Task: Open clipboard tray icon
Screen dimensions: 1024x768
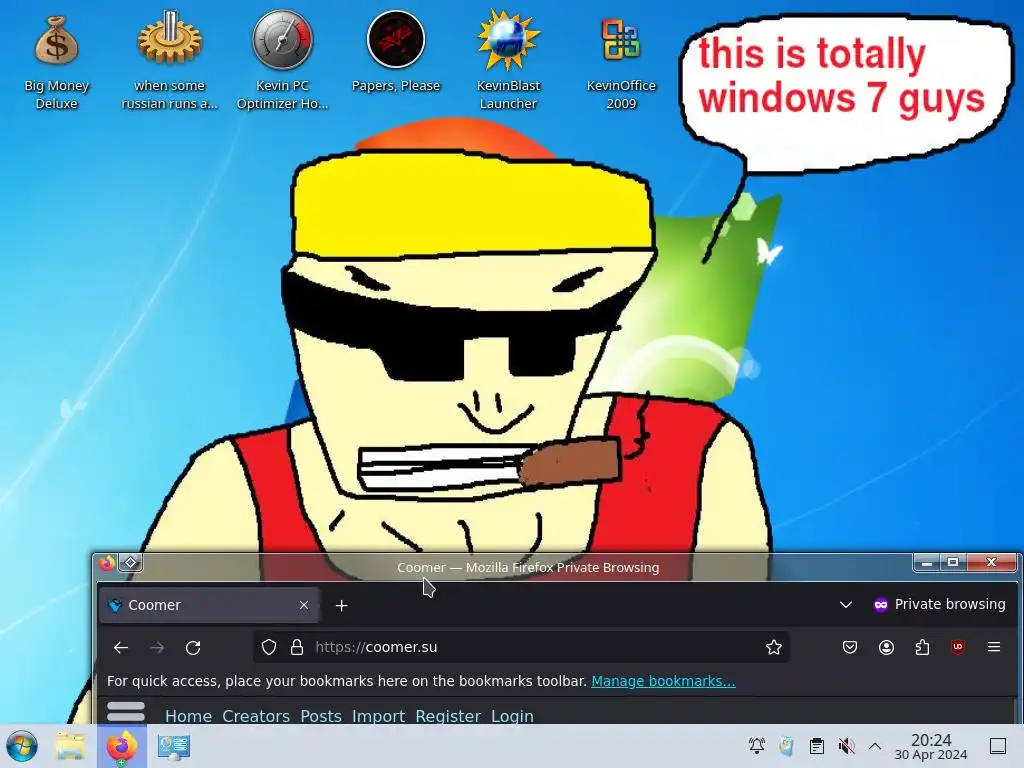Action: pyautogui.click(x=816, y=746)
